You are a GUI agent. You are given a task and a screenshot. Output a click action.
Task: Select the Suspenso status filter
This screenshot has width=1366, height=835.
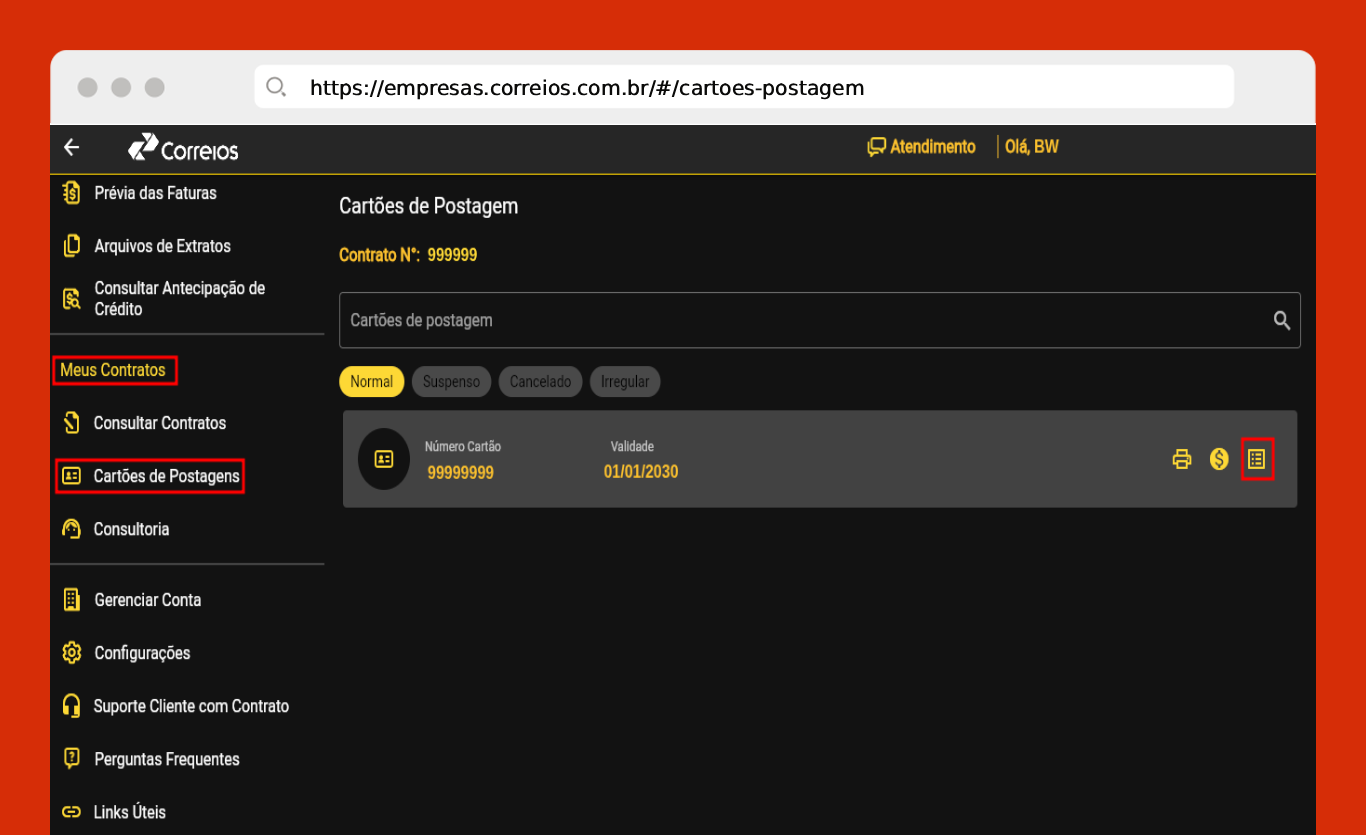(x=451, y=381)
